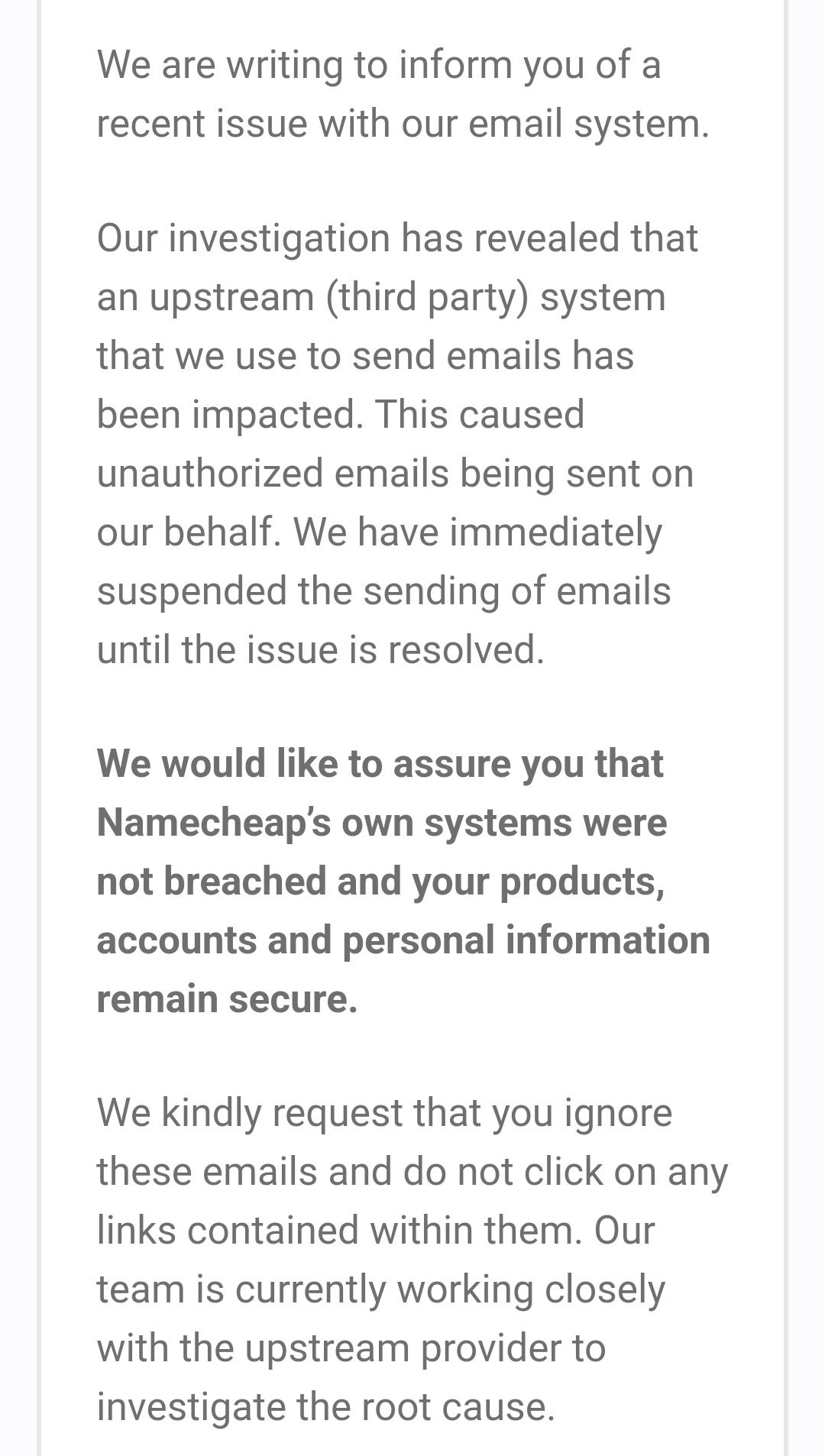
Task: Click bold text 'remain secure.'
Action: click(x=227, y=999)
